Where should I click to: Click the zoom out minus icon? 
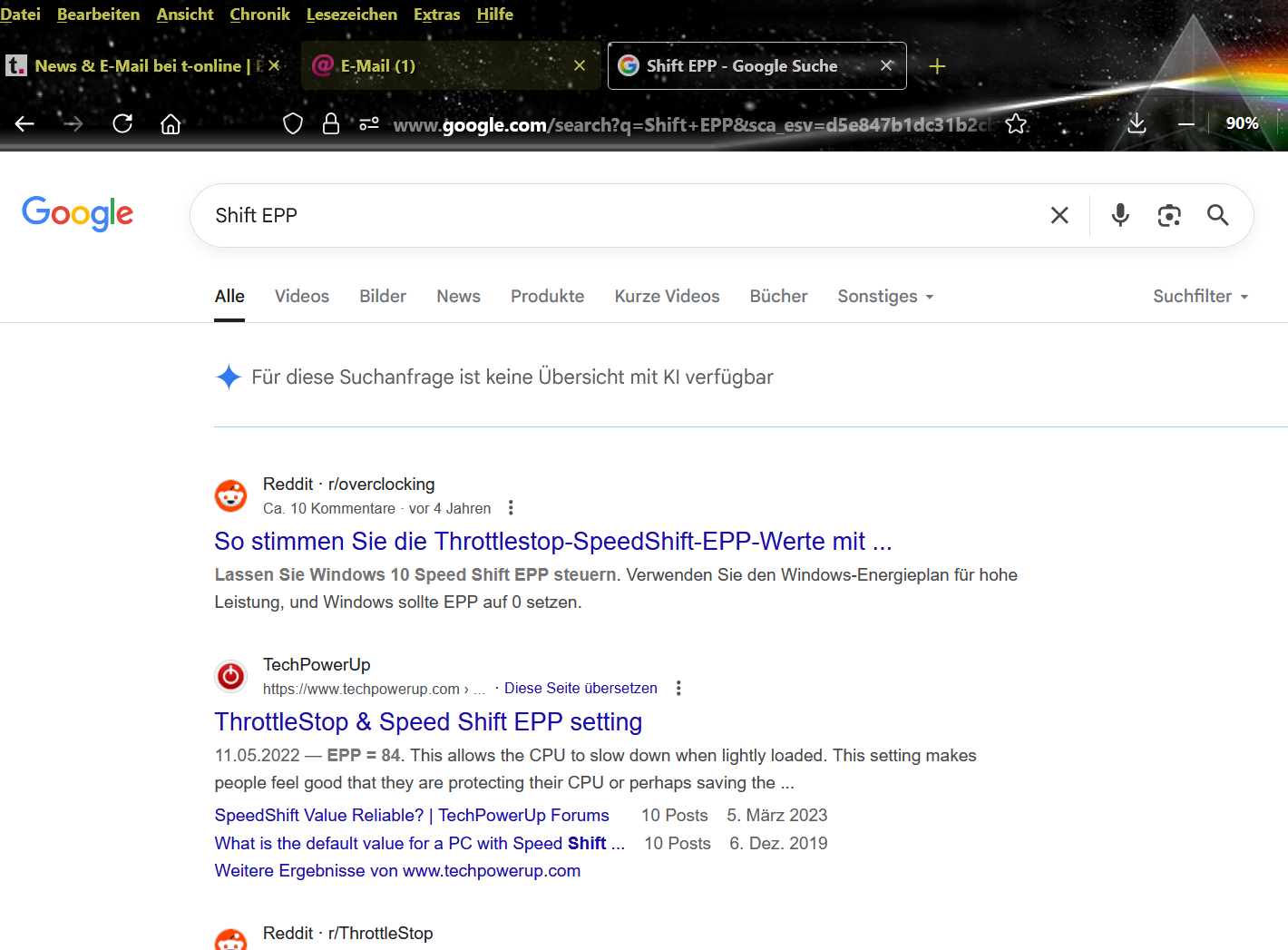[1186, 123]
